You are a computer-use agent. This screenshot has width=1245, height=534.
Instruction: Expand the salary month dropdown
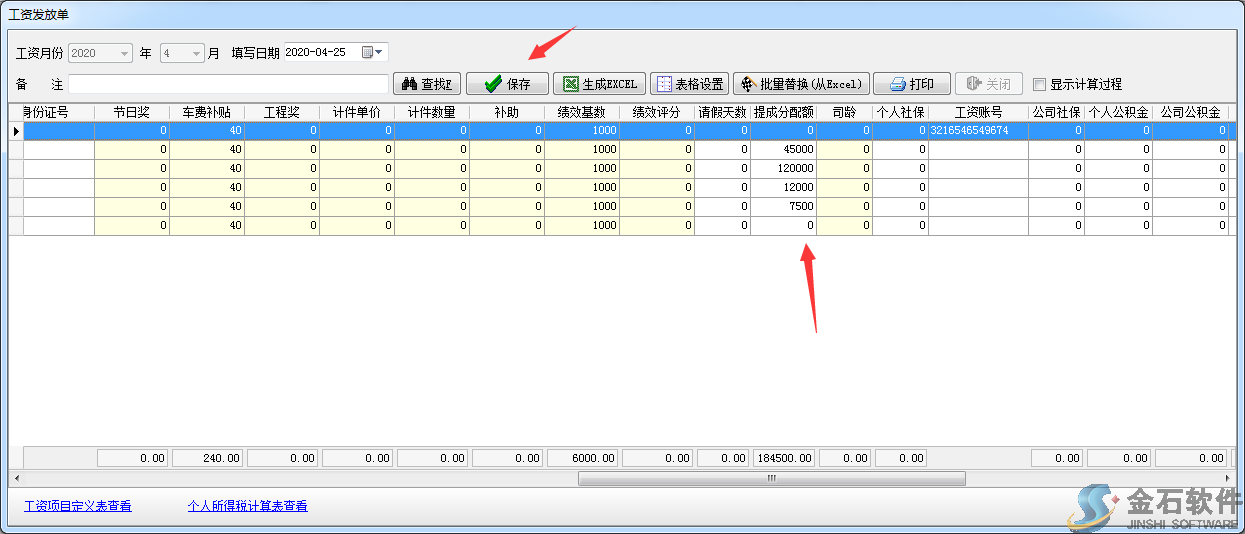(196, 53)
